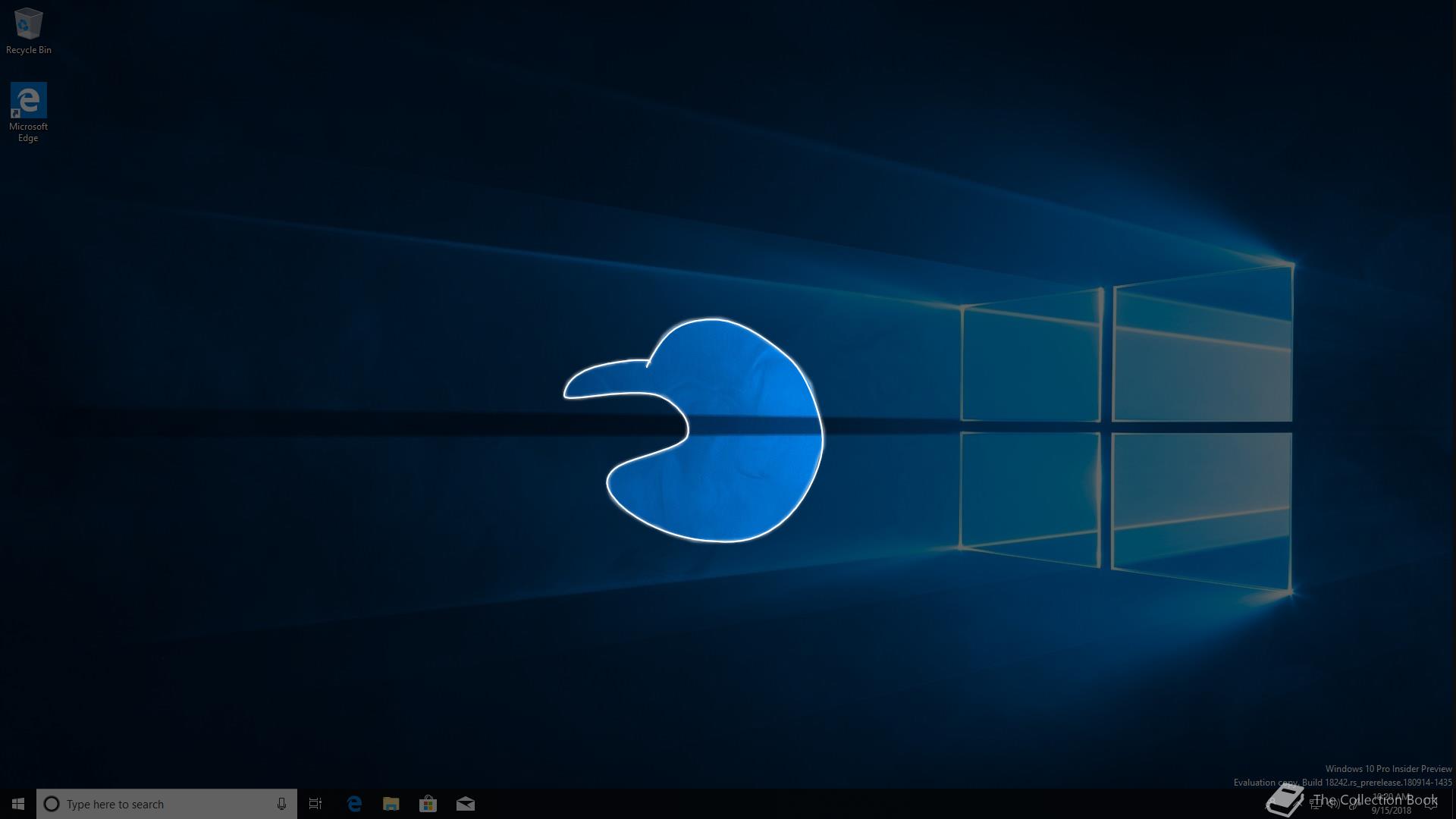1456x819 pixels.
Task: Click the microphone icon in search box
Action: [x=281, y=804]
